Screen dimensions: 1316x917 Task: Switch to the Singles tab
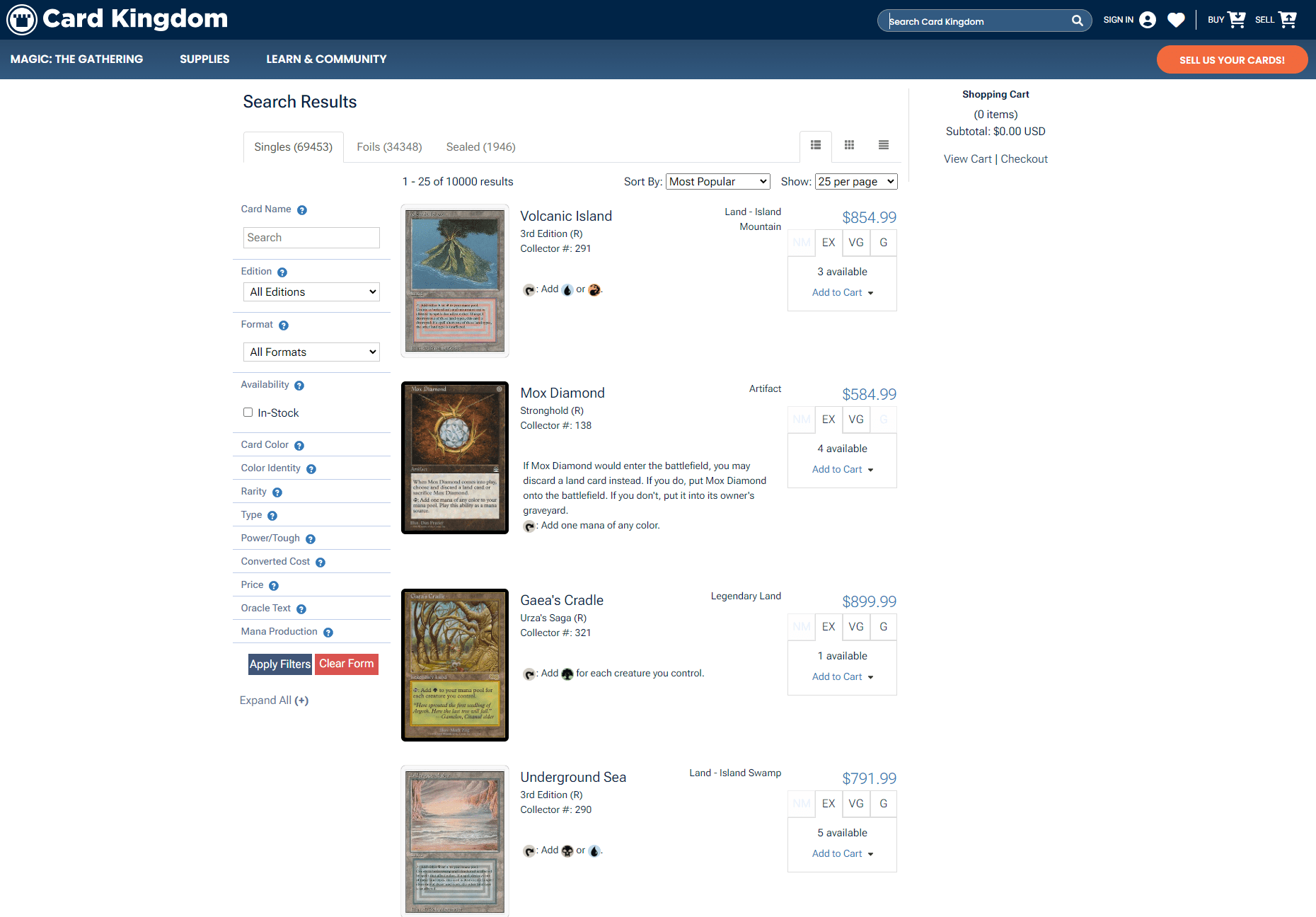tap(294, 147)
